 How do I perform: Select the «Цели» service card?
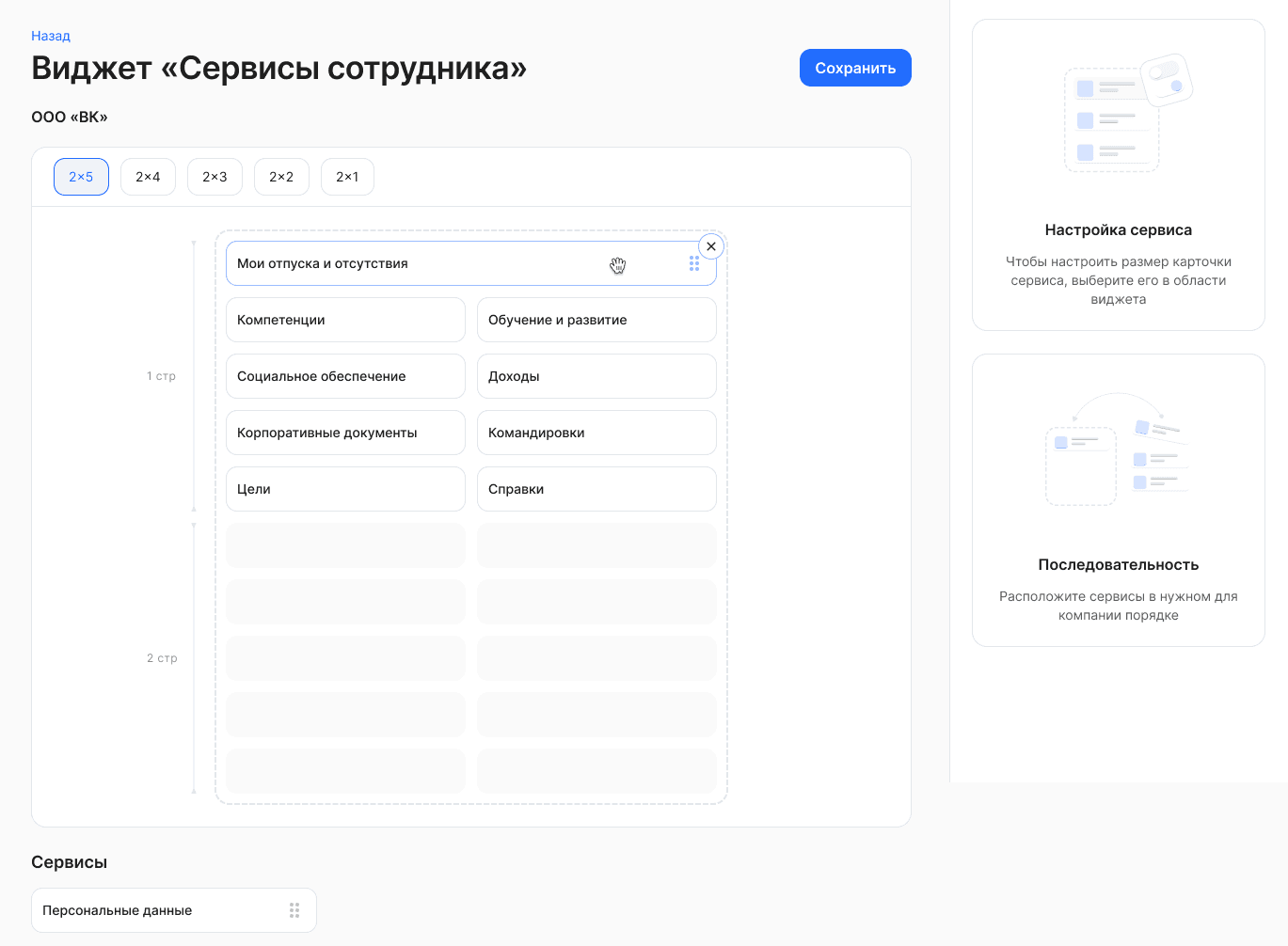pyautogui.click(x=345, y=489)
